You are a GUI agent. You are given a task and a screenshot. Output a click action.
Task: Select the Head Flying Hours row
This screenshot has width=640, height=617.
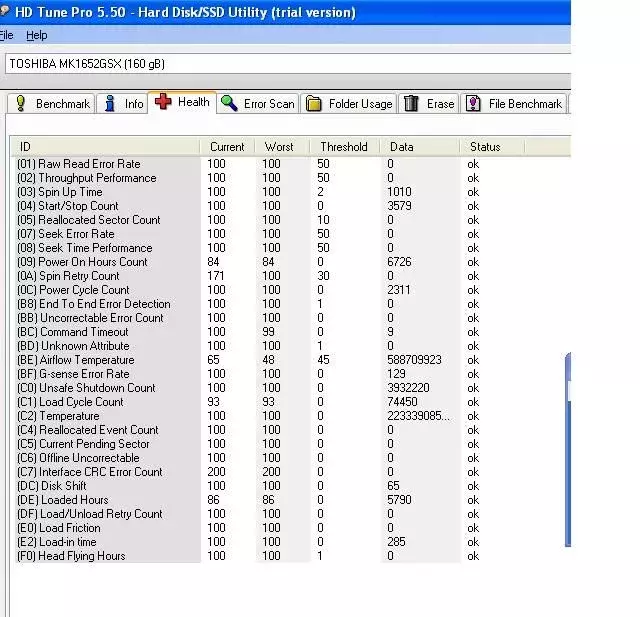pyautogui.click(x=249, y=556)
